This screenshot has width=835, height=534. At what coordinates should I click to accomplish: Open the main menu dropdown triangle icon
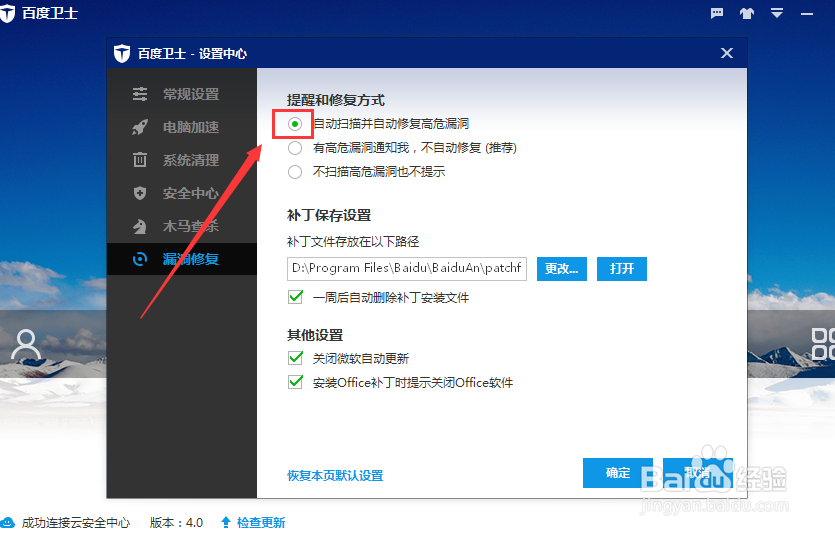click(777, 13)
